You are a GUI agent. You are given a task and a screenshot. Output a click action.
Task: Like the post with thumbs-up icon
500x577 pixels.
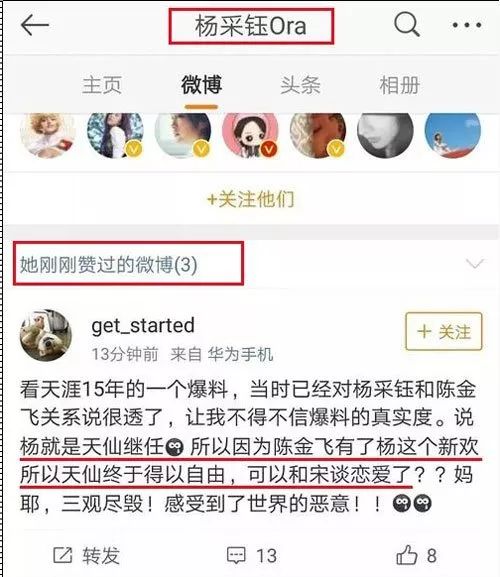click(x=406, y=555)
